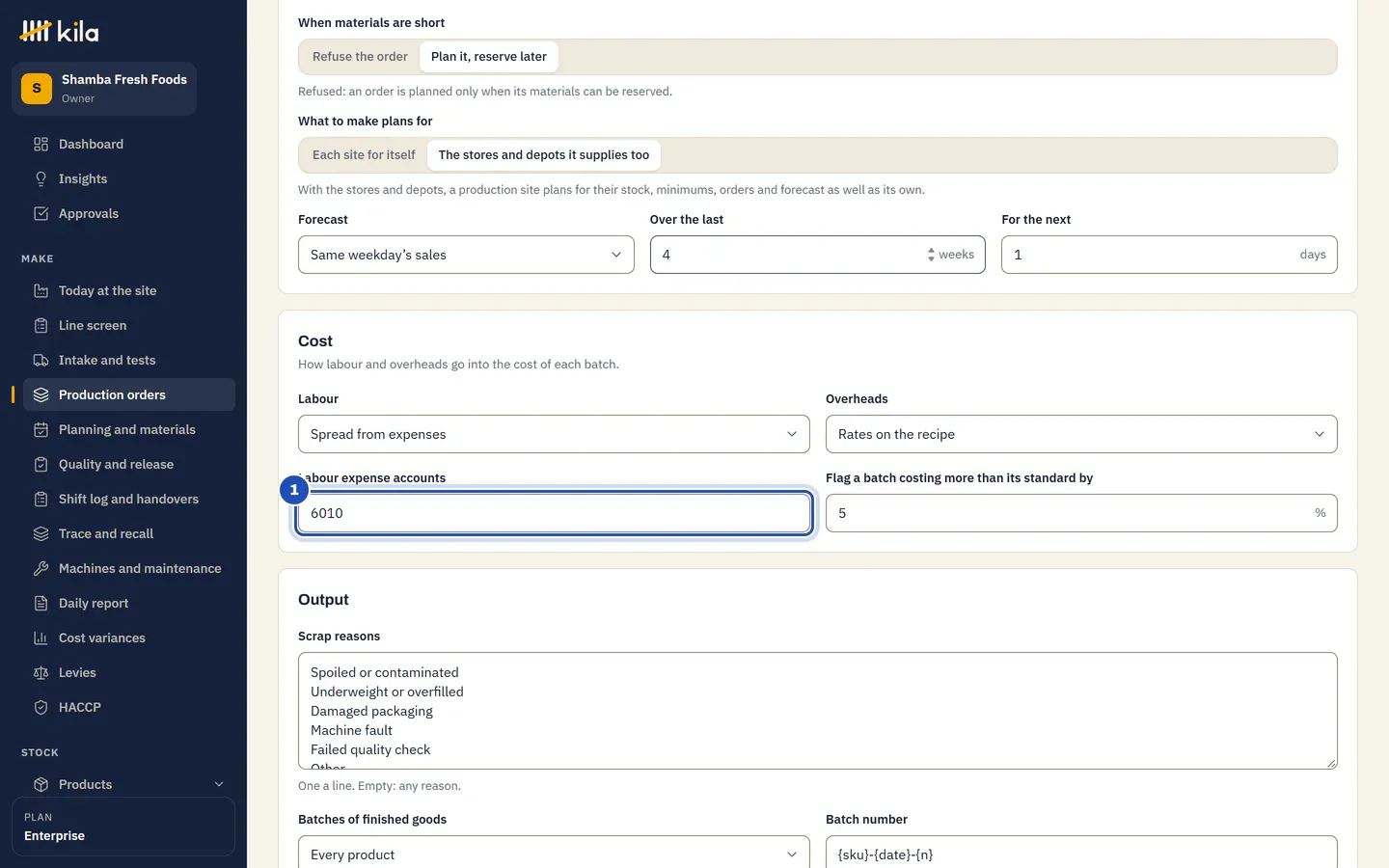The height and width of the screenshot is (868, 1389).
Task: Expand the Products sidebar section
Action: tap(129, 785)
